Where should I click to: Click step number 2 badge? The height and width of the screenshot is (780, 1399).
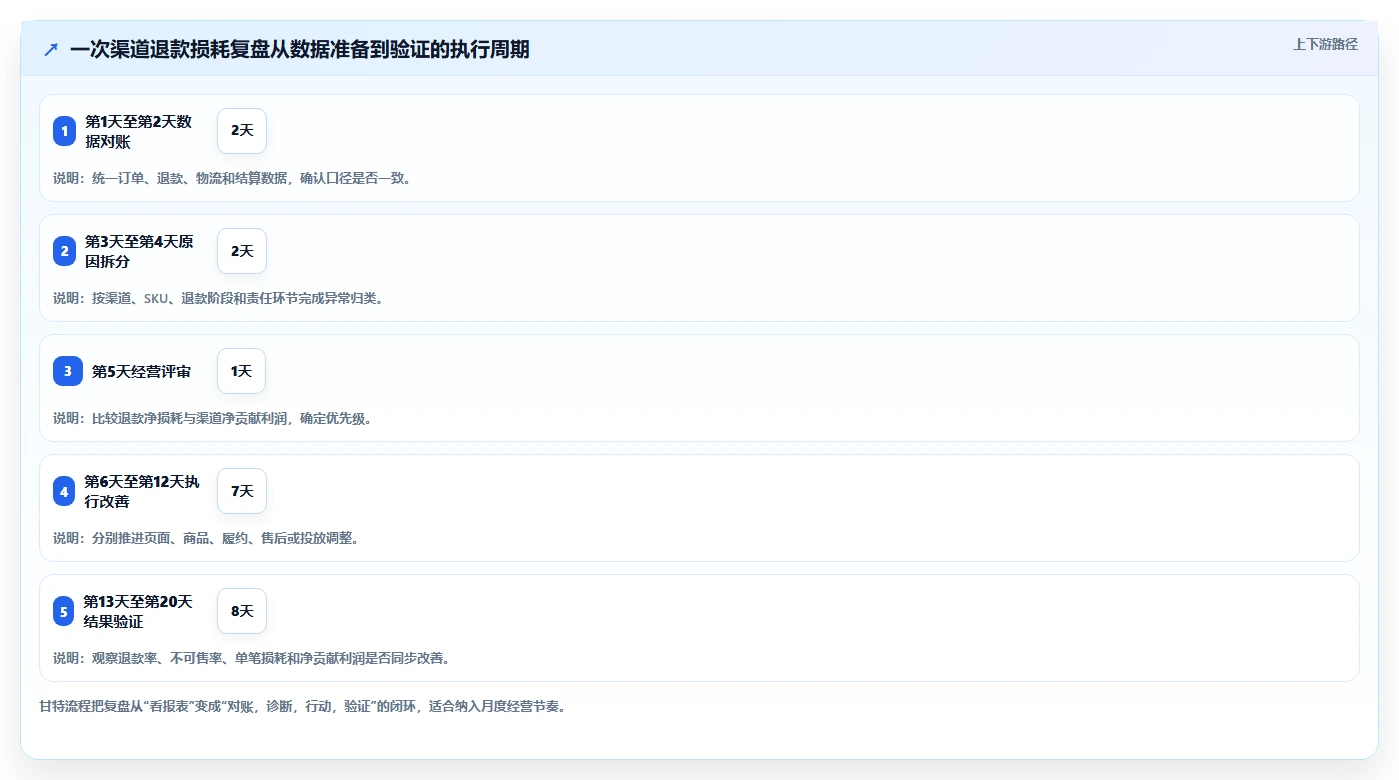click(64, 251)
